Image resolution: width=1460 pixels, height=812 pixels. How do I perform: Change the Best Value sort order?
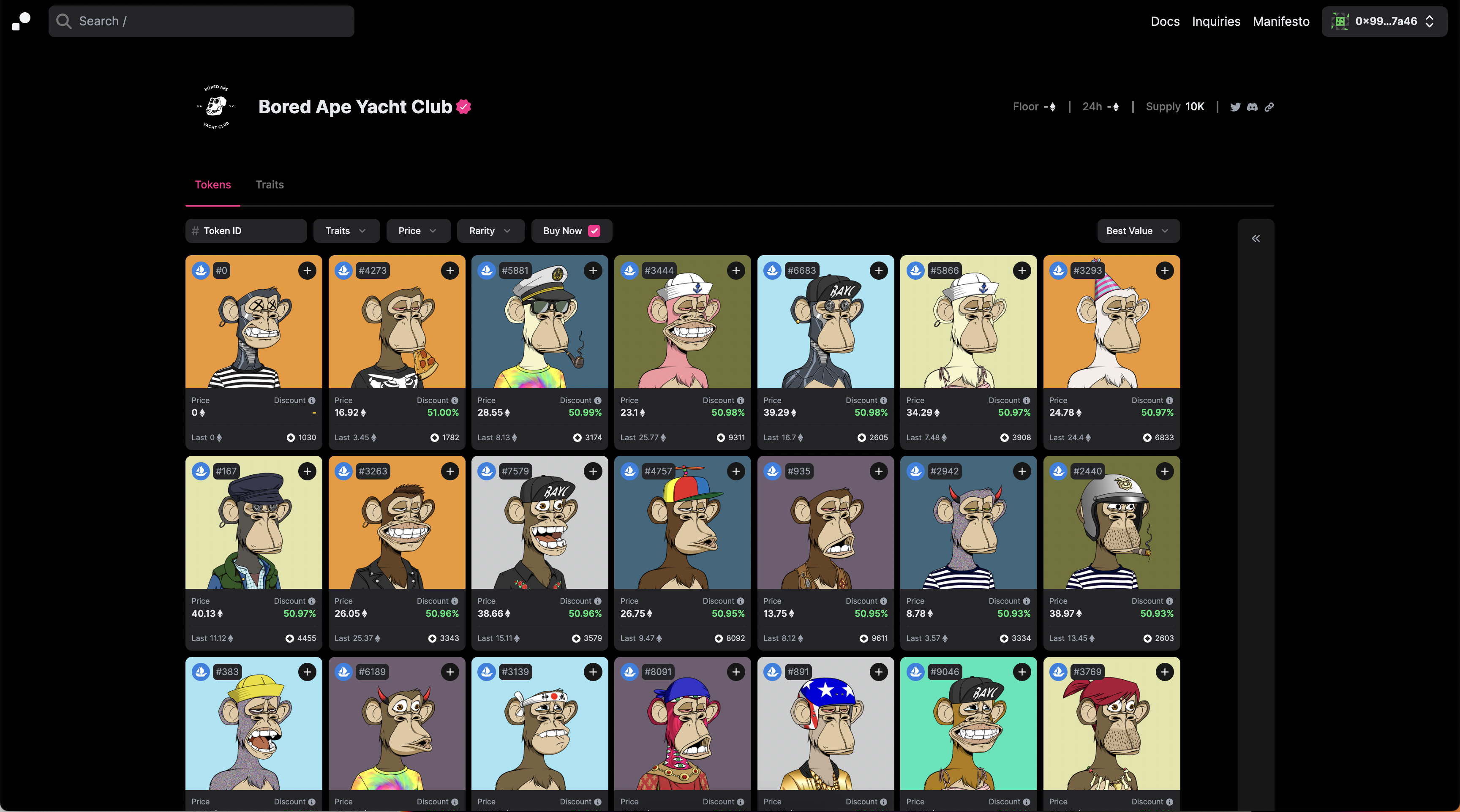(1138, 231)
